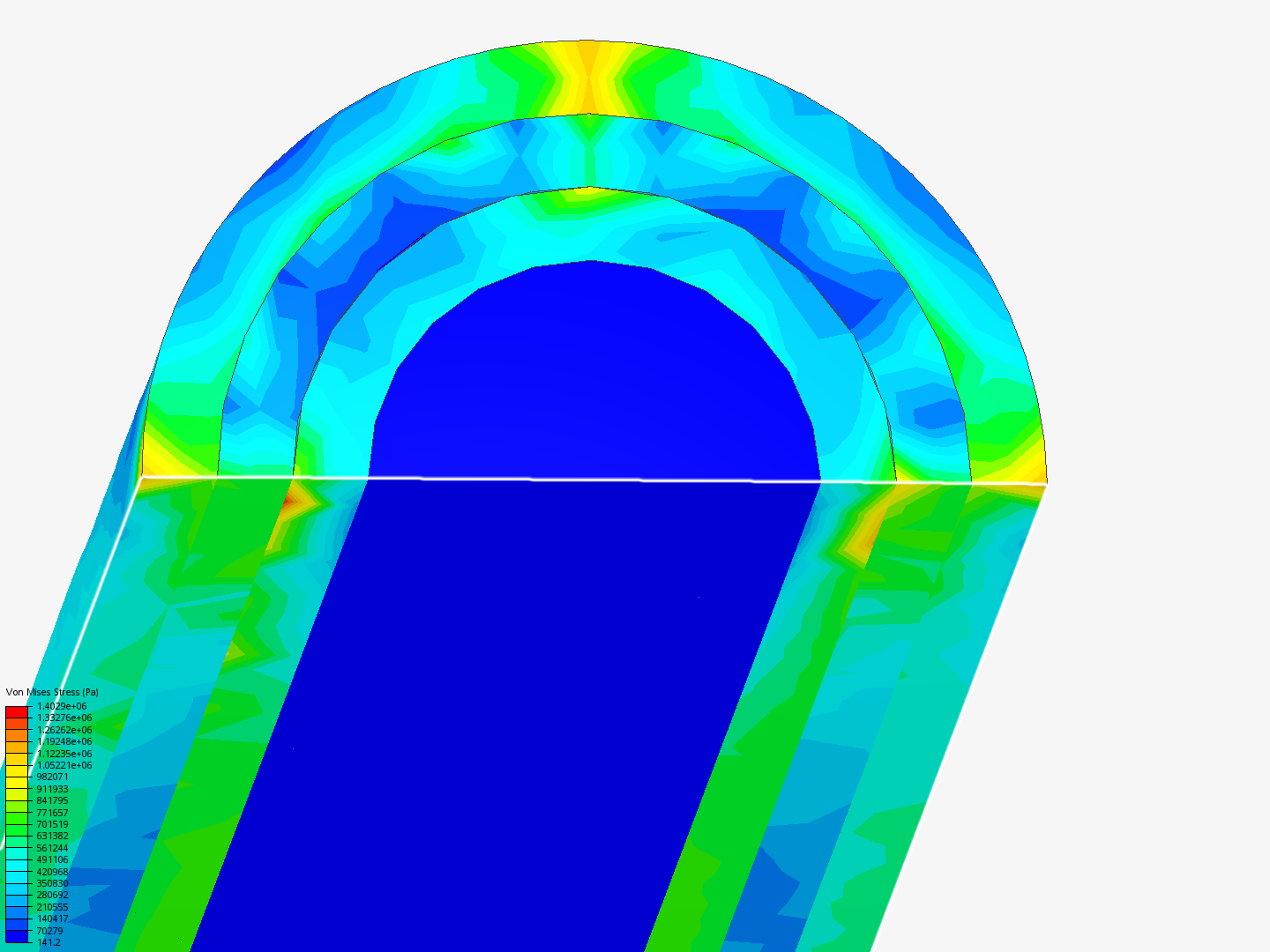
Task: Choose the legend value 140417
Action: click(x=52, y=919)
